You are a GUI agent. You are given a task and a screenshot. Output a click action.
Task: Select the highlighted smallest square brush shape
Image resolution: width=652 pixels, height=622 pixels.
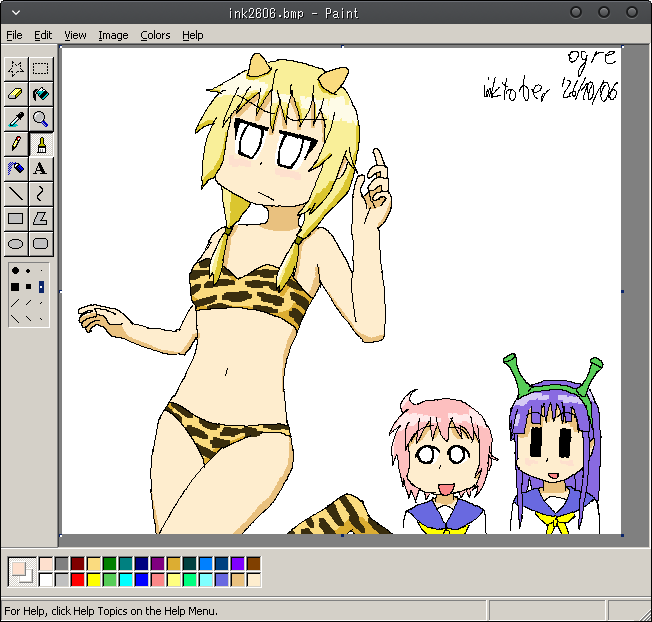click(x=41, y=287)
